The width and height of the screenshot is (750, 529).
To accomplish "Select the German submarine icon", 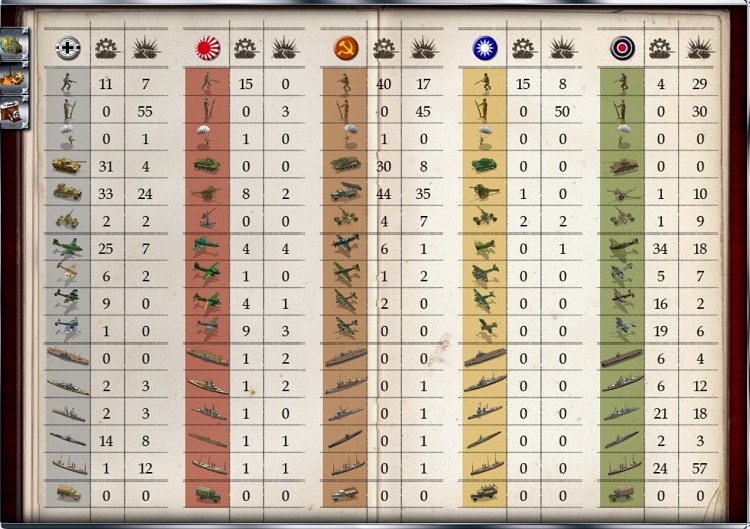I will [x=67, y=440].
